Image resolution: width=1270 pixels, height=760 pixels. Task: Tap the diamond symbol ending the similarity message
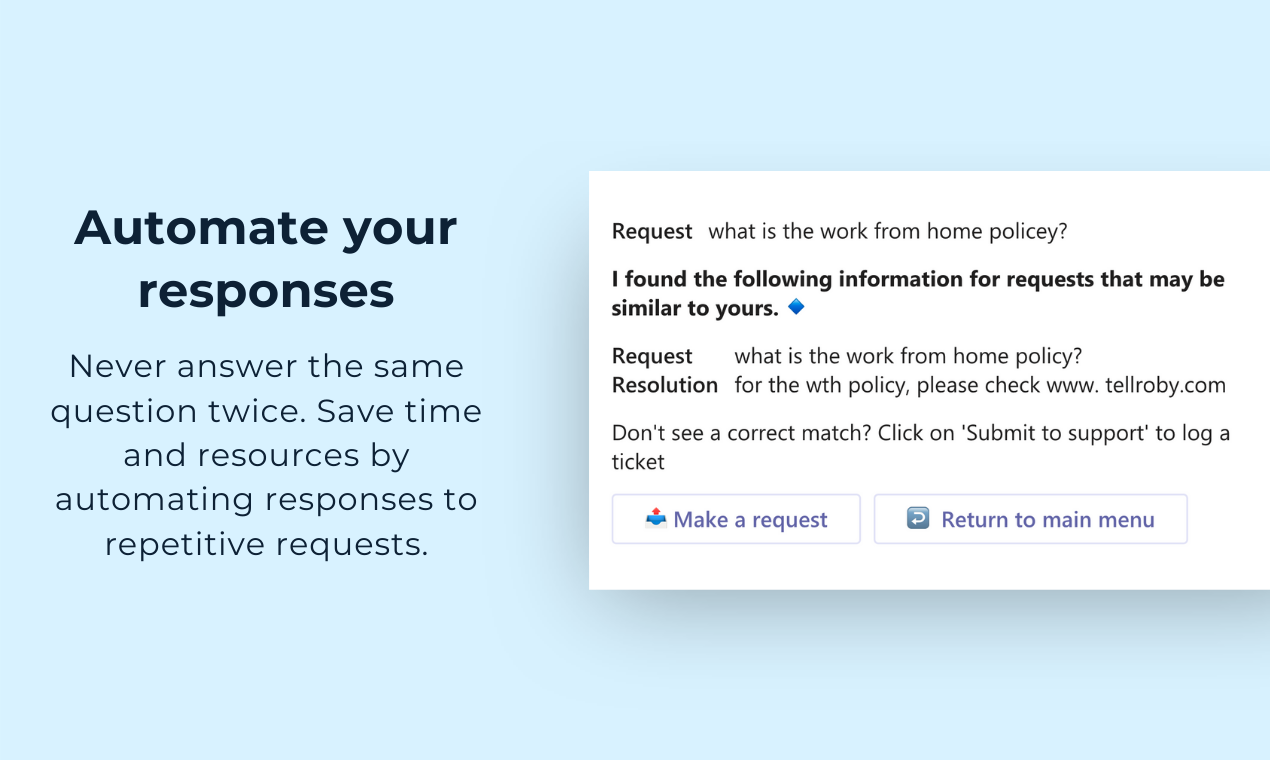pyautogui.click(x=795, y=307)
